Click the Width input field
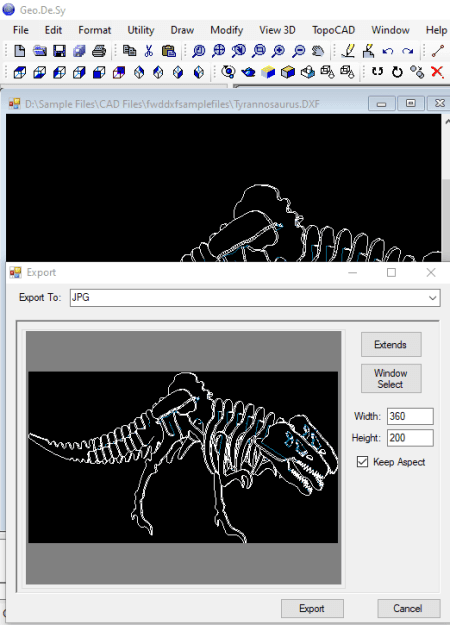 [410, 416]
